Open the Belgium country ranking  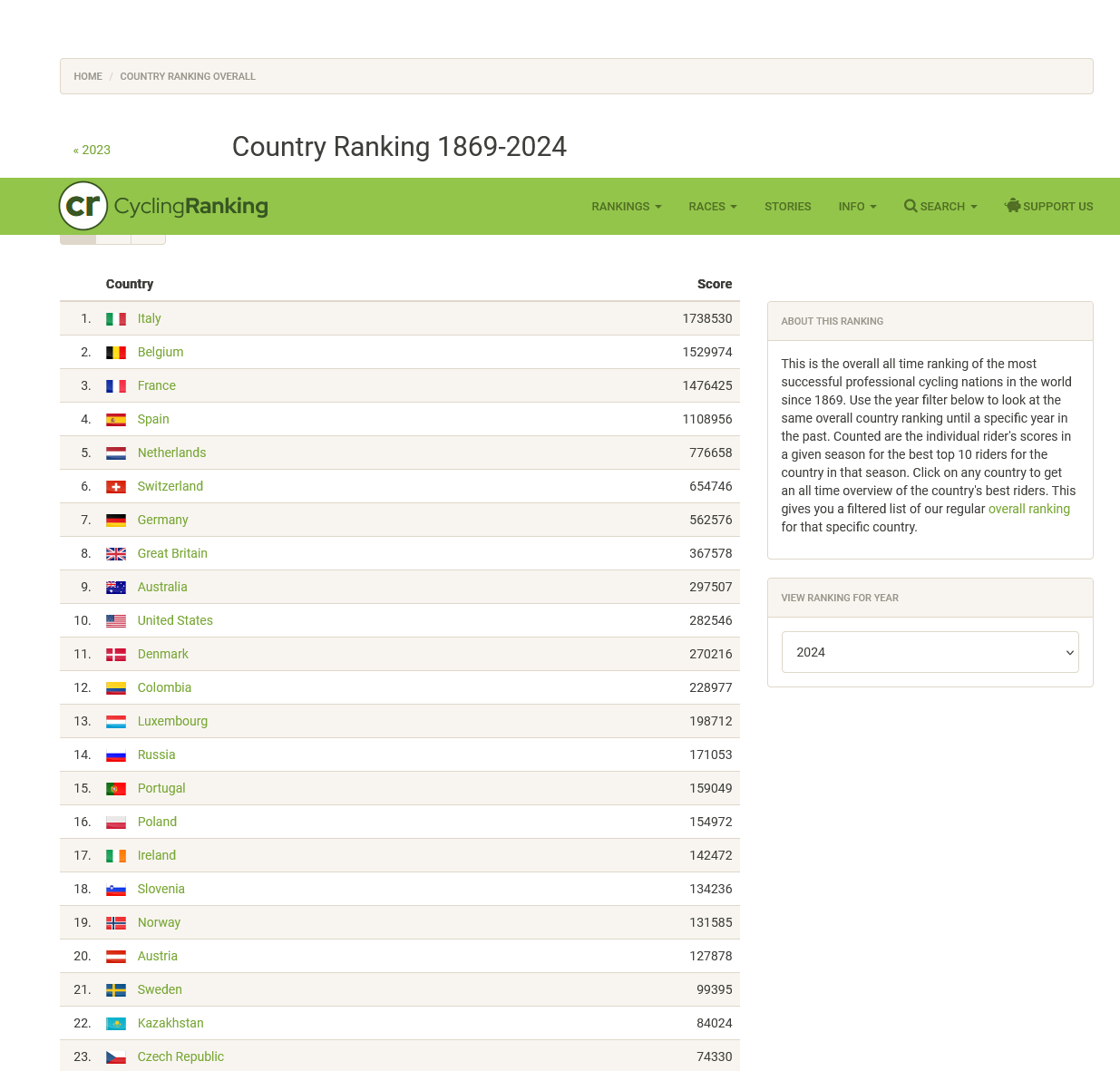[x=161, y=352]
